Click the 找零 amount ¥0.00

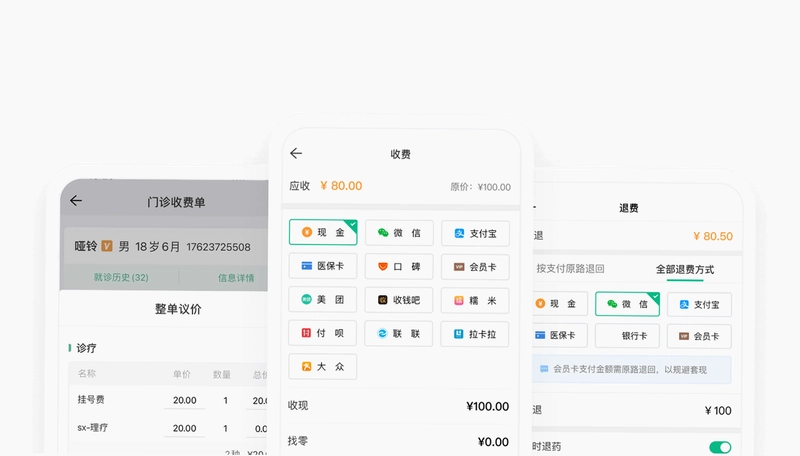click(493, 442)
